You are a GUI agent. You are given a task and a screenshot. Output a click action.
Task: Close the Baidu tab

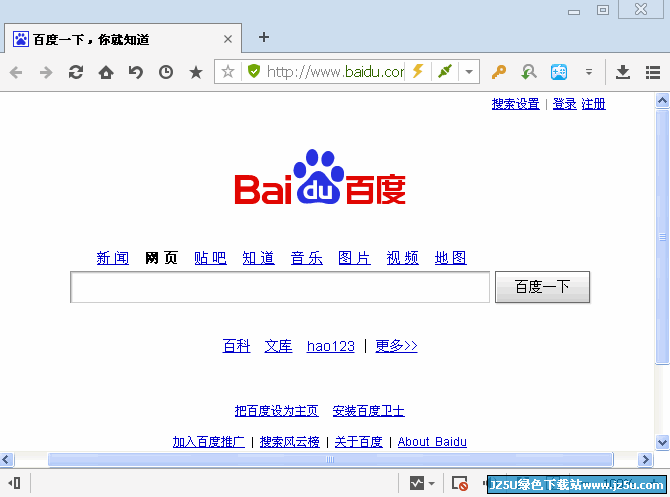coord(228,39)
